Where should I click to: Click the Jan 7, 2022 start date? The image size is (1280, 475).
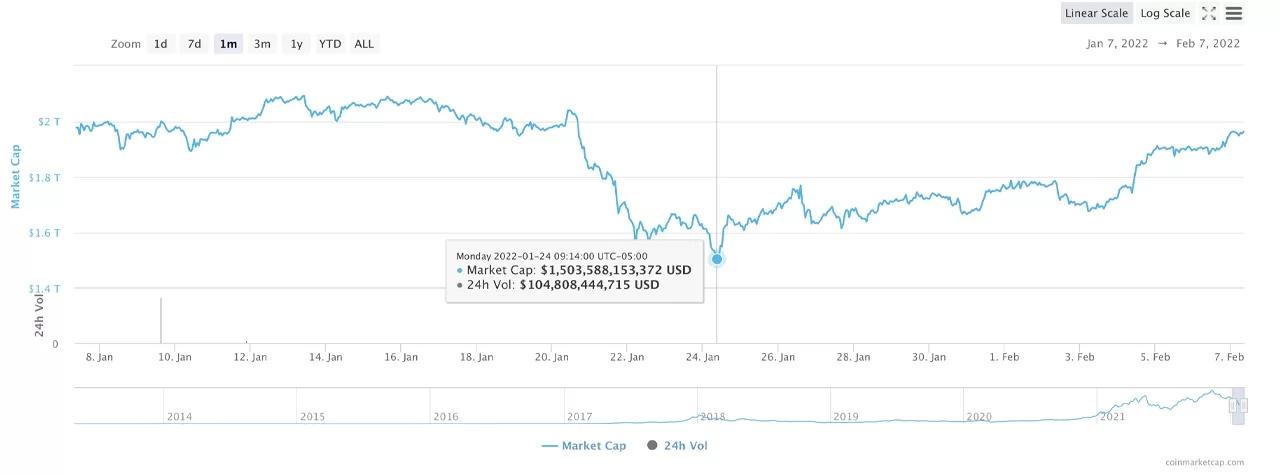tap(1119, 43)
